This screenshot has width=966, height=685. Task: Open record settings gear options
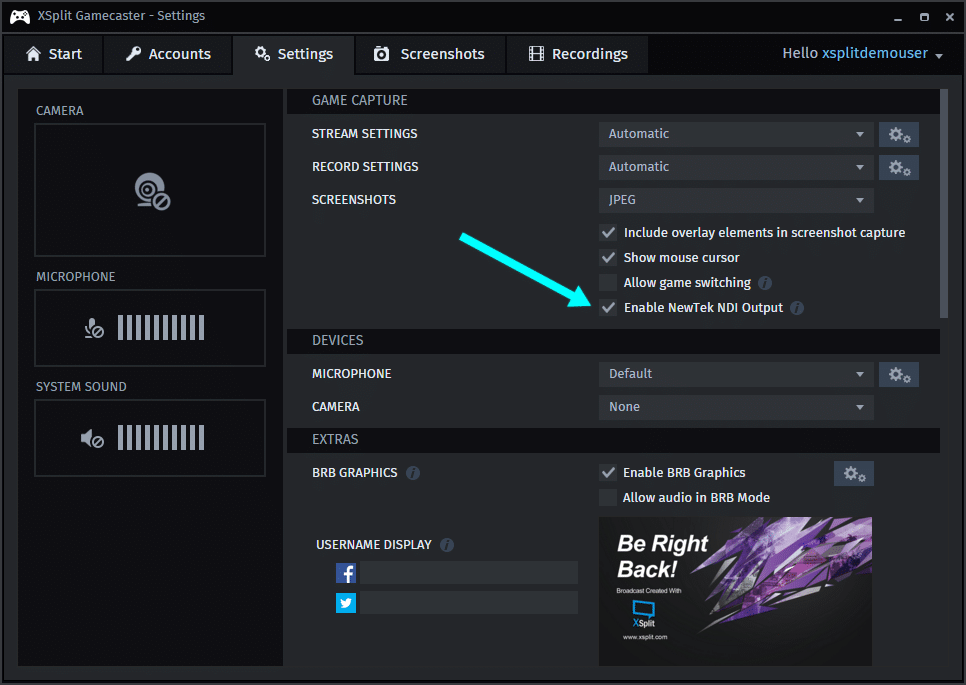(899, 168)
